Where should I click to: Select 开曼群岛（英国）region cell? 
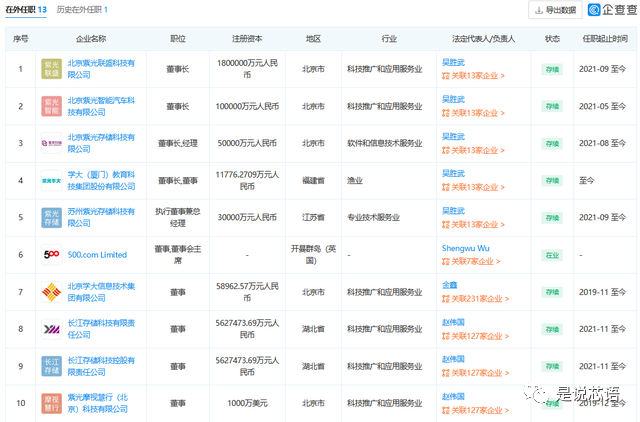tap(313, 255)
